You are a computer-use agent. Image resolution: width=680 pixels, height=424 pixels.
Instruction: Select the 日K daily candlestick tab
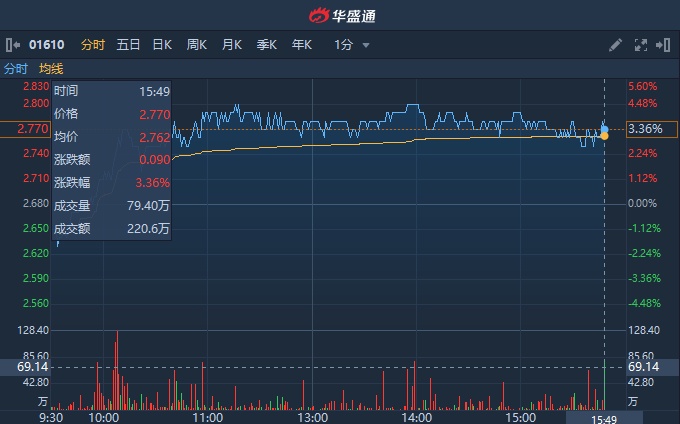(162, 45)
